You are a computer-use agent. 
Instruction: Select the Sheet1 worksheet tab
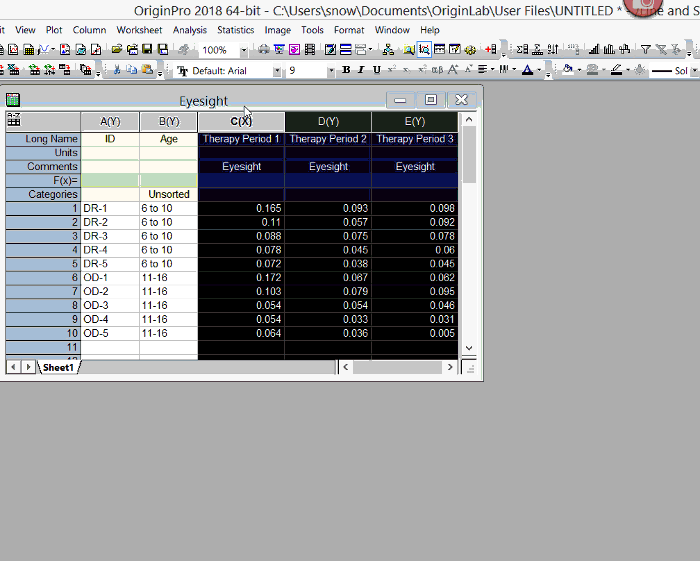(58, 368)
